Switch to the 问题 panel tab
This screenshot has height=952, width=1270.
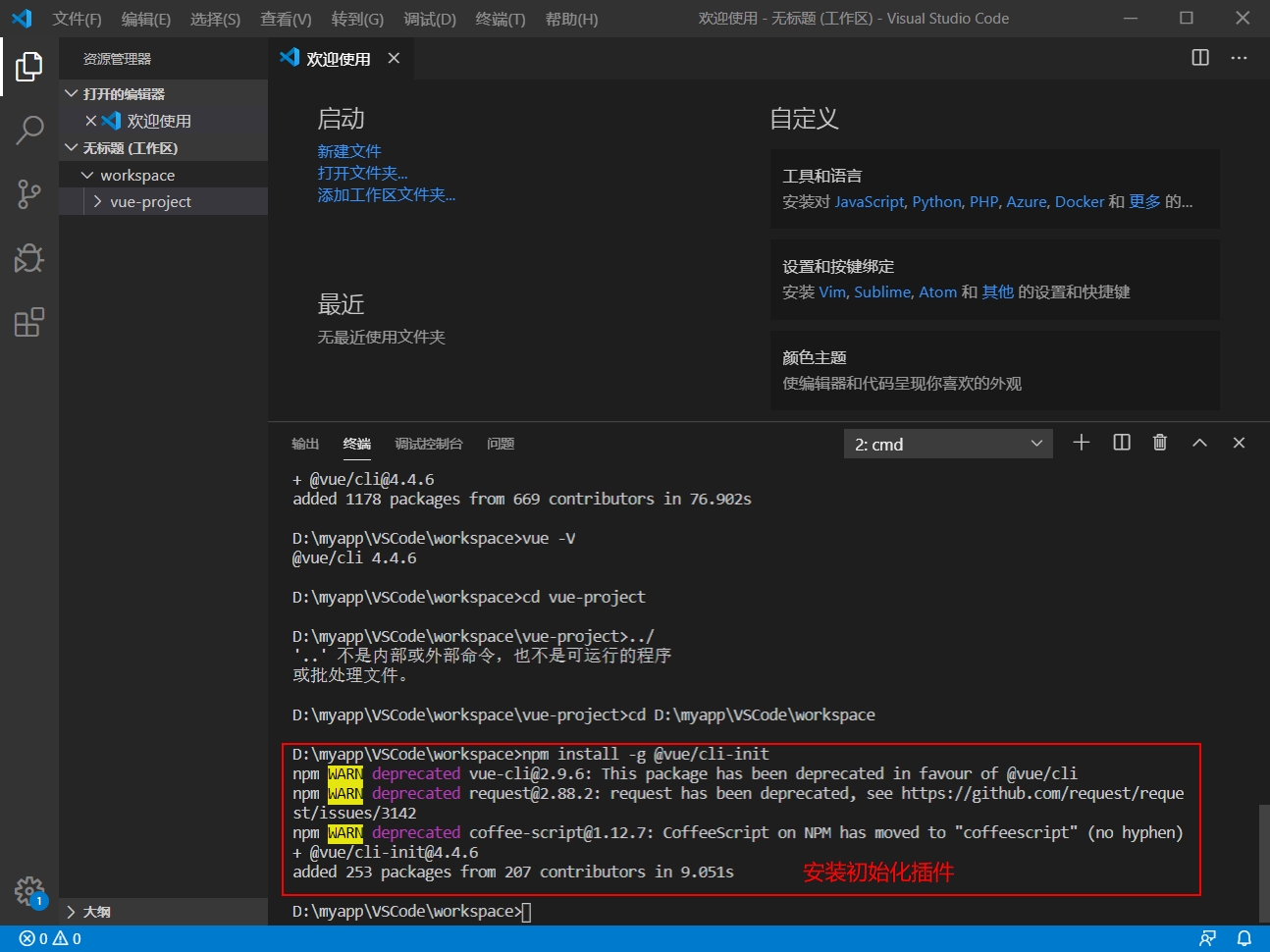tap(501, 444)
